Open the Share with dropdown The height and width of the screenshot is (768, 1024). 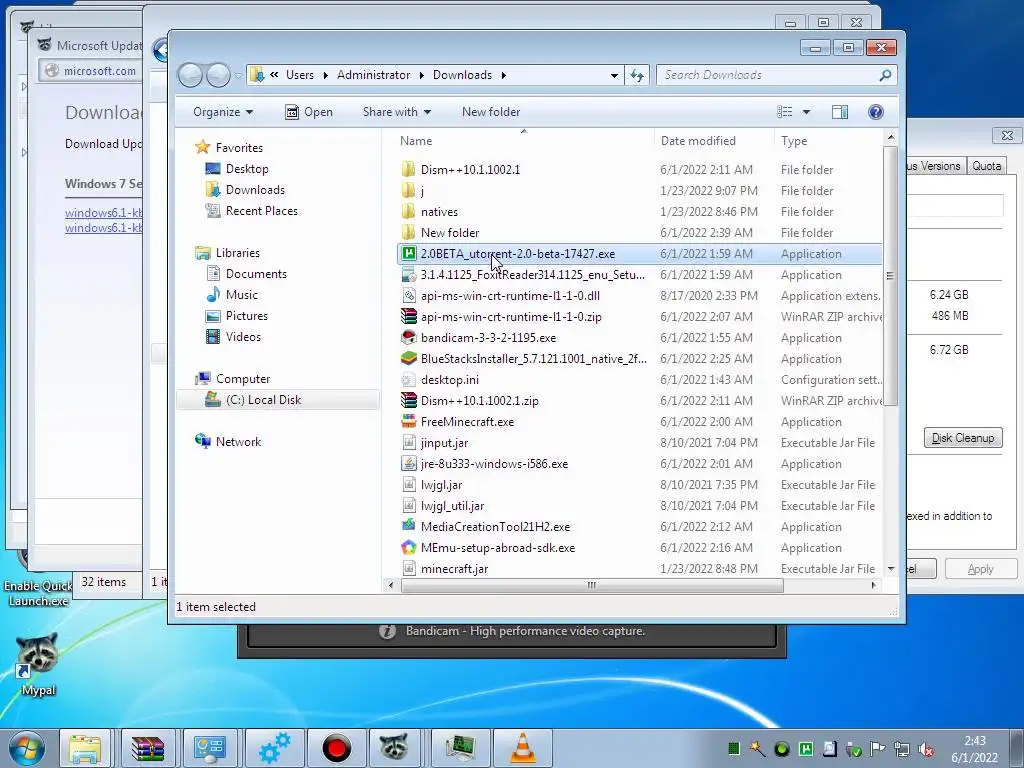pos(396,112)
